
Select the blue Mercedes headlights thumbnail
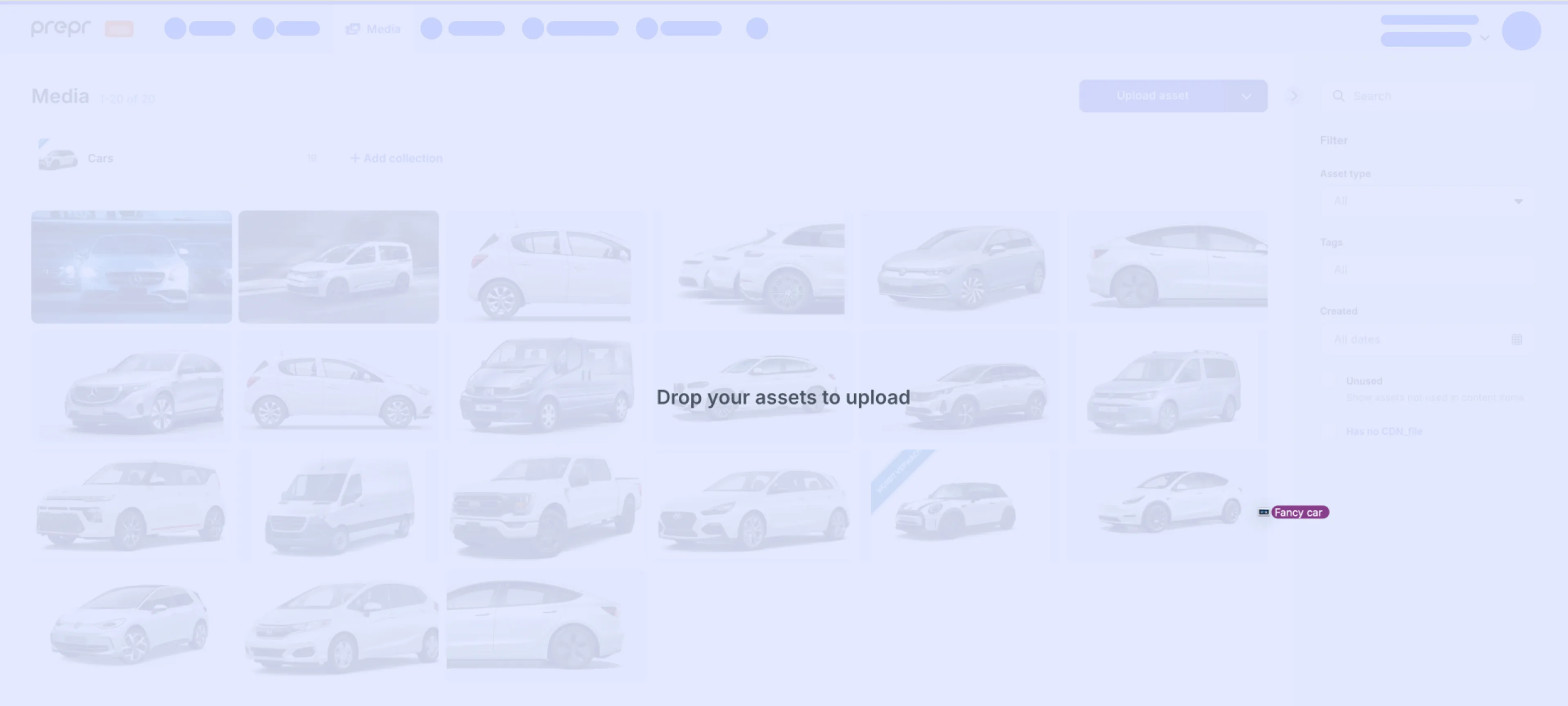(x=131, y=267)
